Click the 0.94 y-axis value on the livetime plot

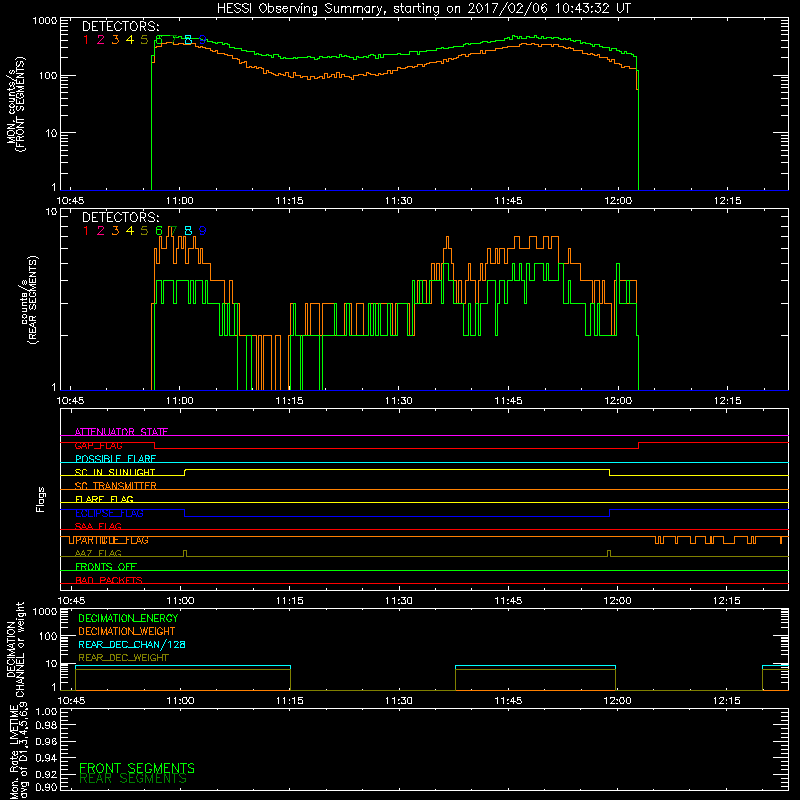point(46,758)
